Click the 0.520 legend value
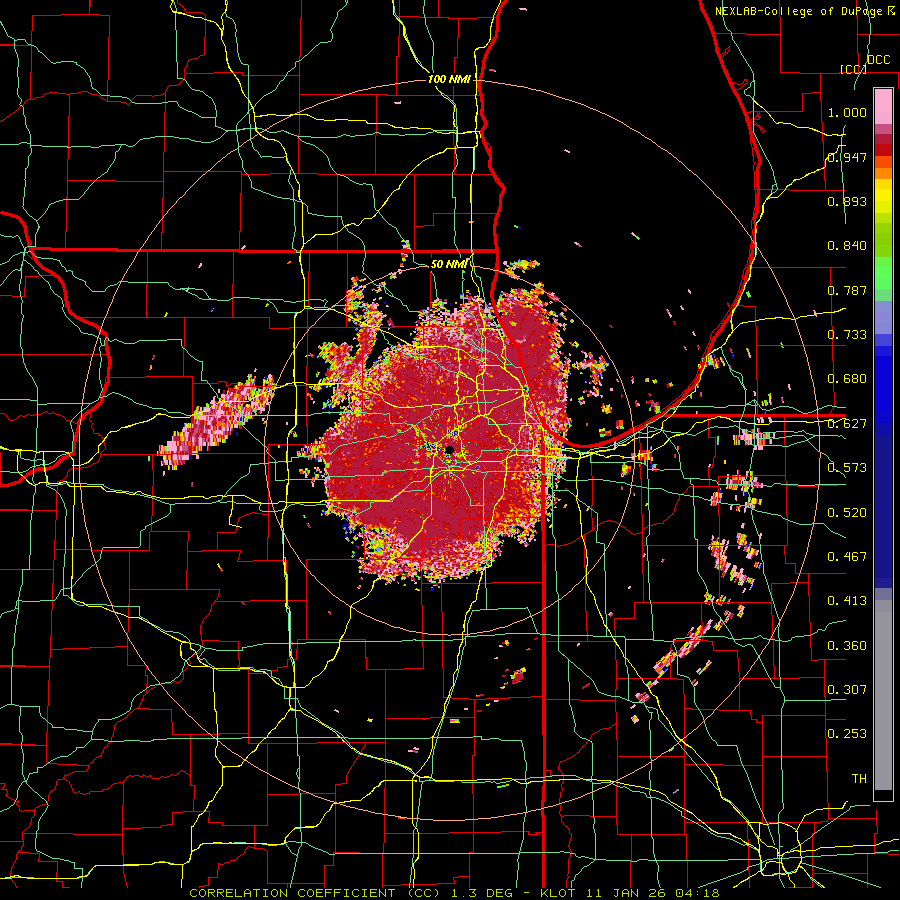 pos(847,513)
